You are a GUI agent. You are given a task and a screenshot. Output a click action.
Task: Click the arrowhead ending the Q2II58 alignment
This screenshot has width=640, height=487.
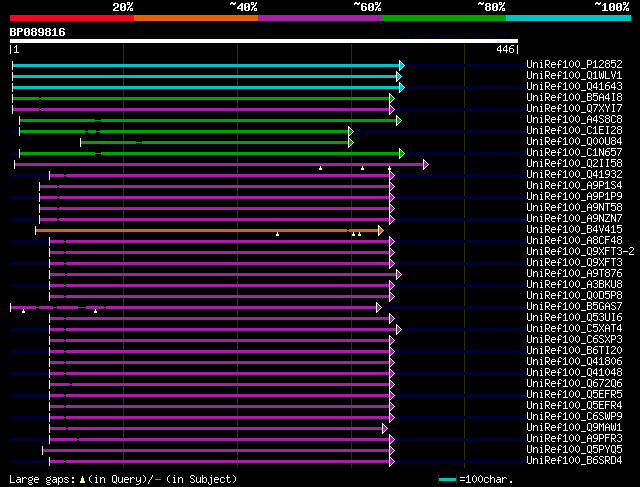(x=426, y=165)
